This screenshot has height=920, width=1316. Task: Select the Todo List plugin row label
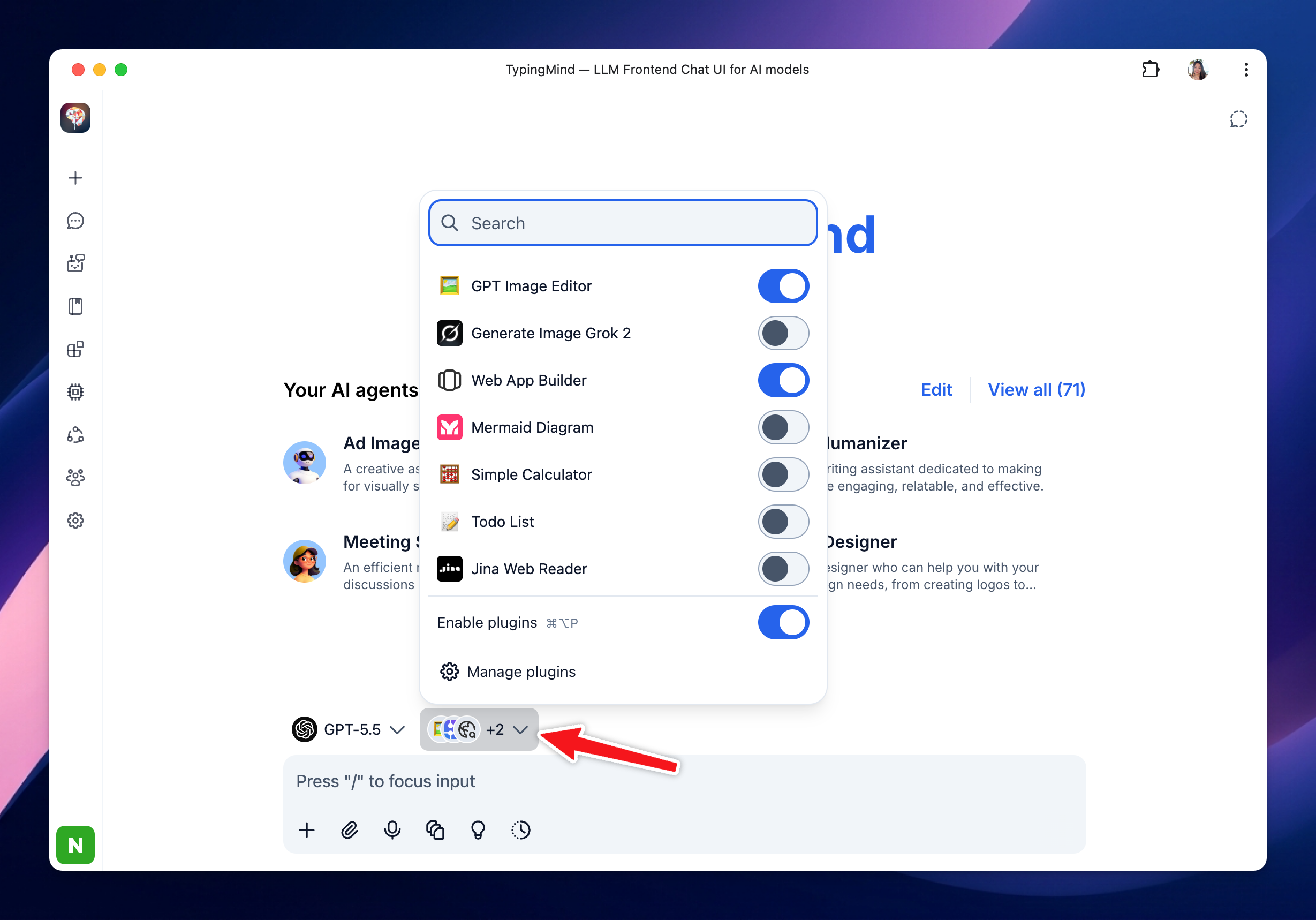pos(503,522)
